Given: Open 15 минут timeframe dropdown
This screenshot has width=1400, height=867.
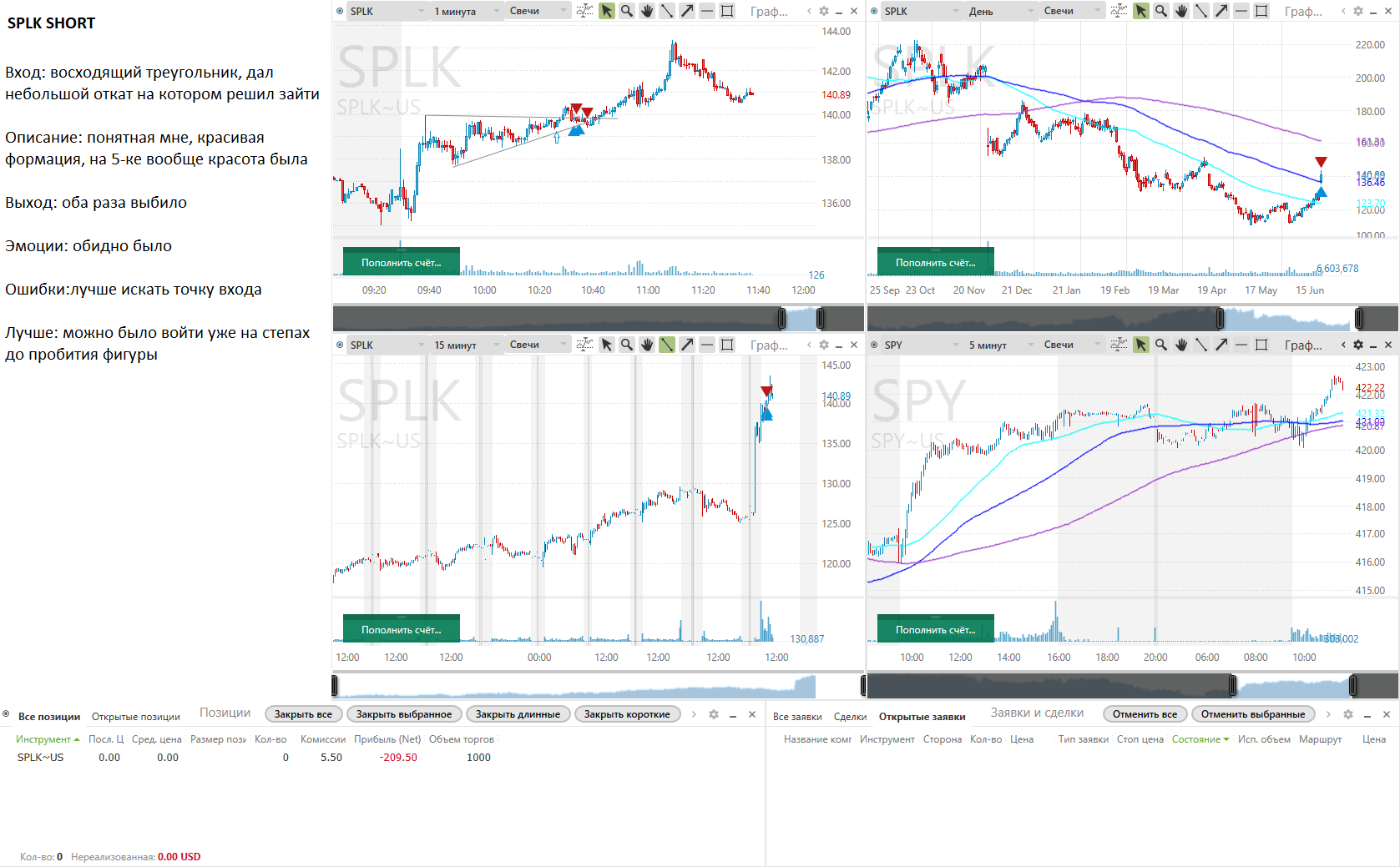Looking at the screenshot, I should coord(467,345).
